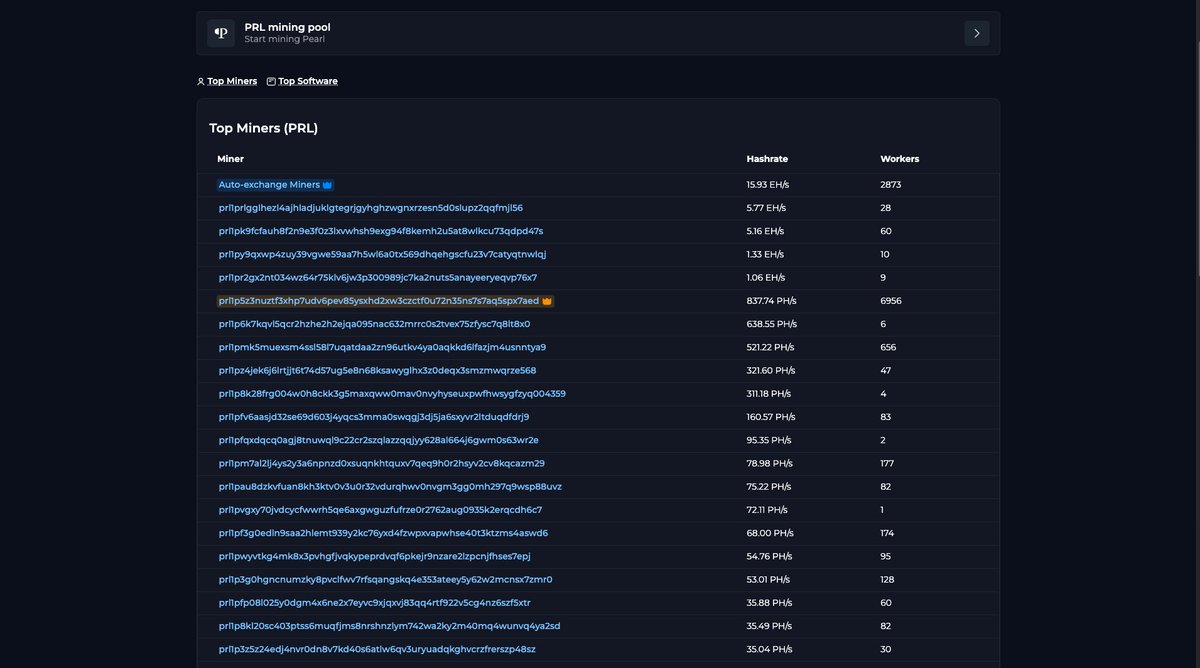Click the 128 workers count
Screen dimensions: 1200x668
click(888, 579)
